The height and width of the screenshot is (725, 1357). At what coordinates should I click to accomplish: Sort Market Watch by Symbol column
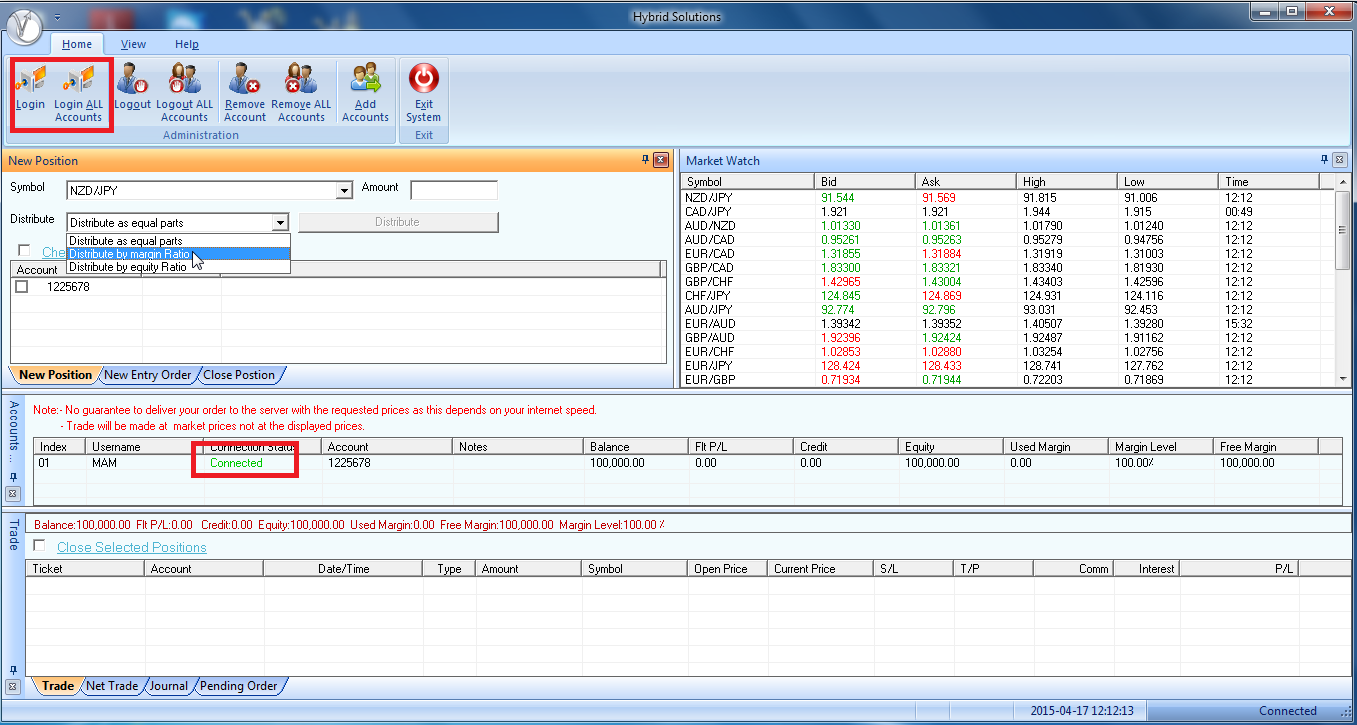click(748, 182)
